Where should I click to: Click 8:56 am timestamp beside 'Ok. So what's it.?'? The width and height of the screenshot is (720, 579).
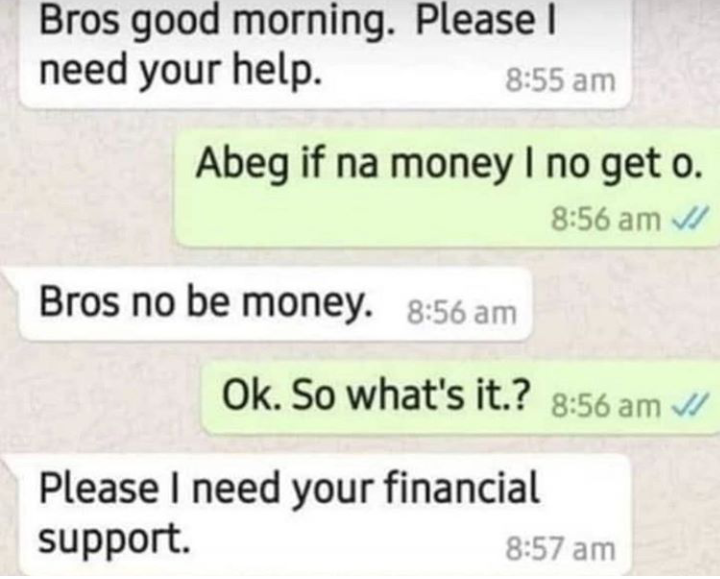(606, 406)
